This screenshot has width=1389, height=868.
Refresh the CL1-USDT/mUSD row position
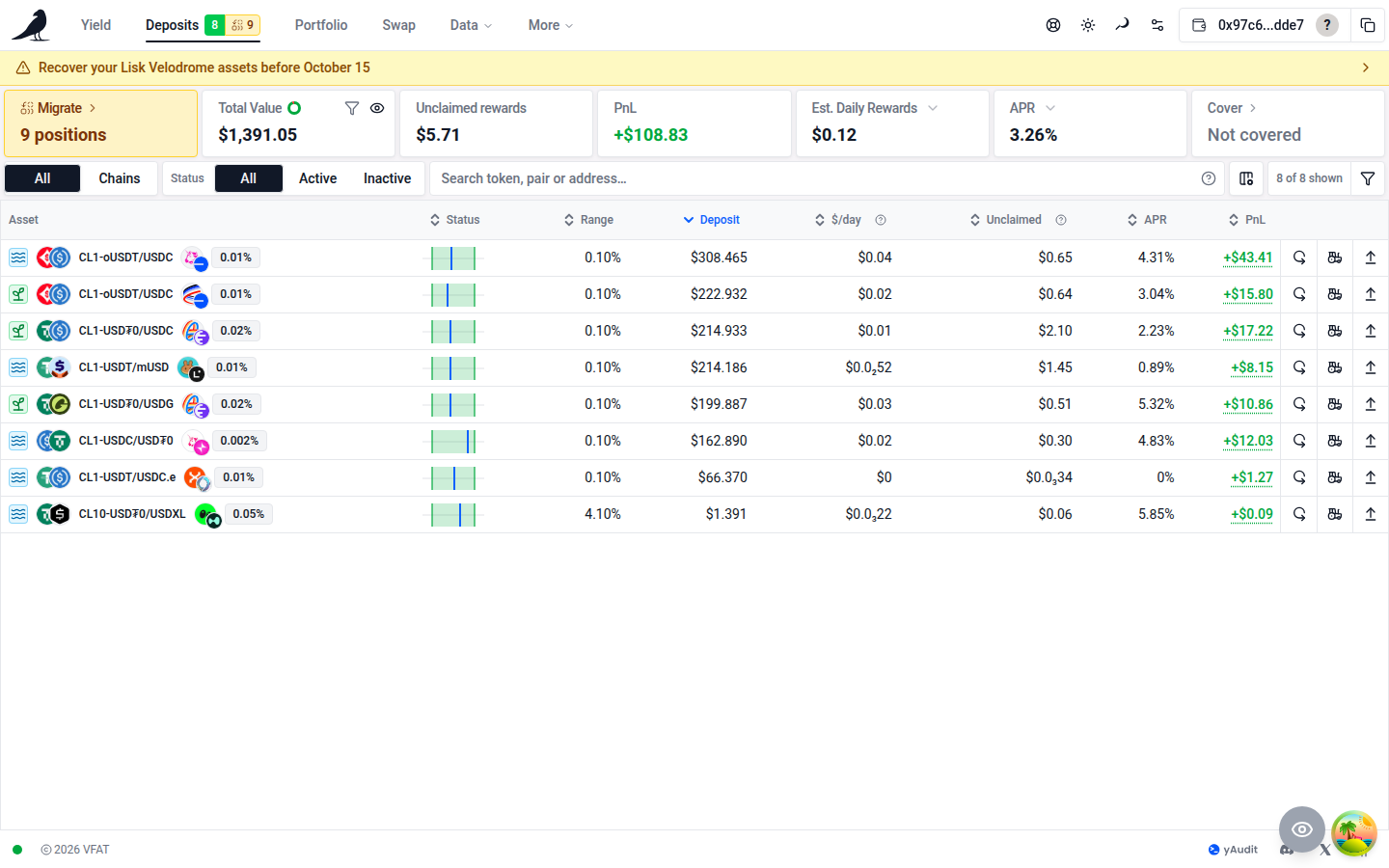point(1299,367)
